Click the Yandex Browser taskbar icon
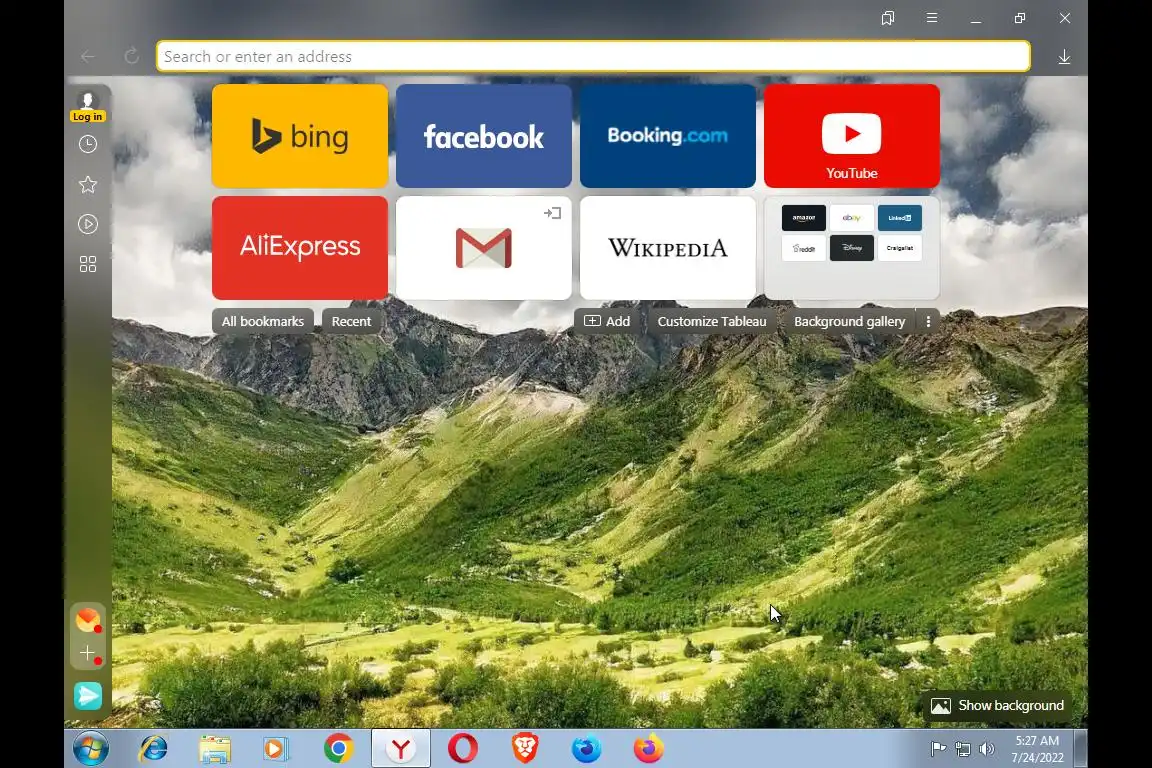Viewport: 1152px width, 768px height. coord(401,749)
